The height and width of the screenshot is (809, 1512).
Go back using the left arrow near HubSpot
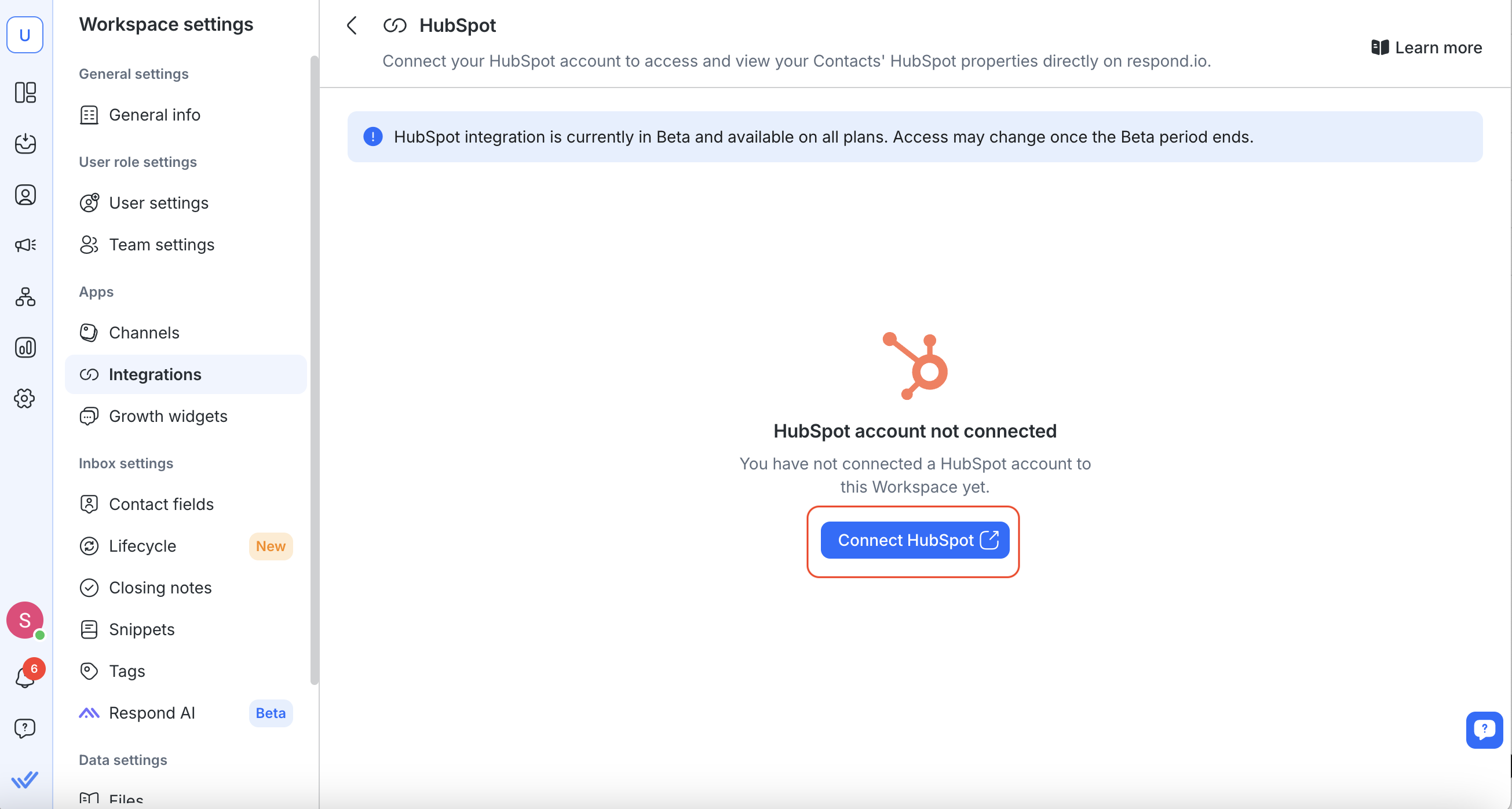[352, 25]
